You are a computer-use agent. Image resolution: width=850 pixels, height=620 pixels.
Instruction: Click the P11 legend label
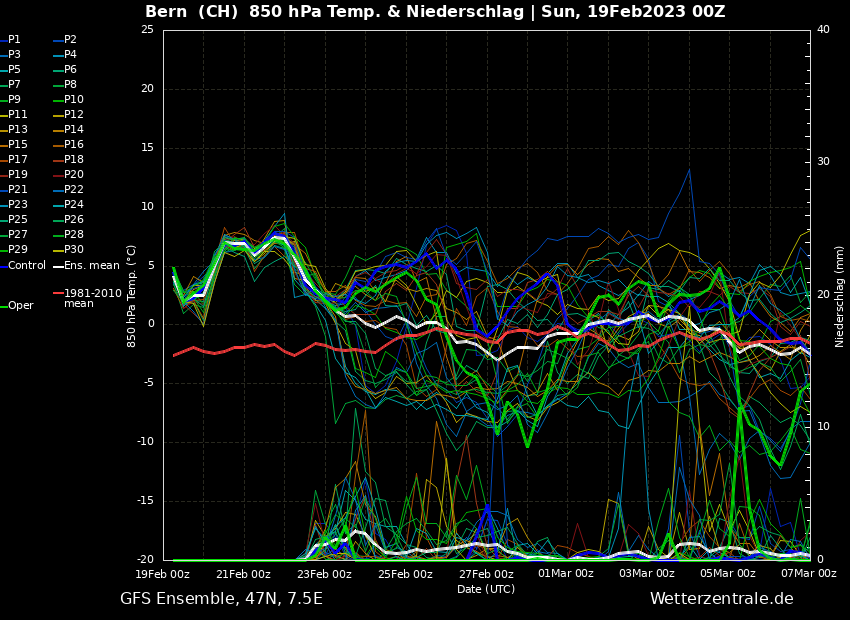pos(17,114)
